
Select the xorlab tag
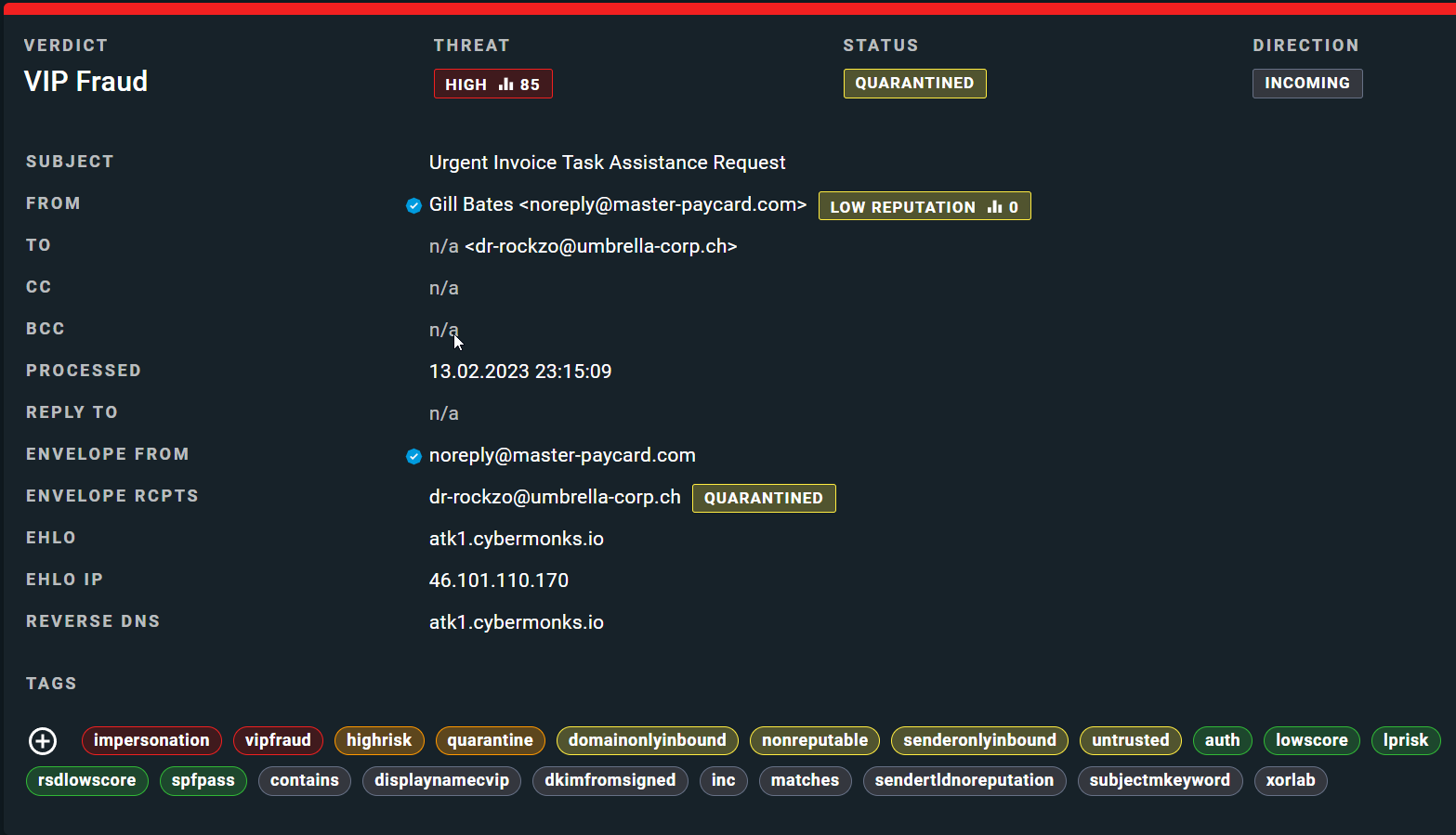[1291, 780]
